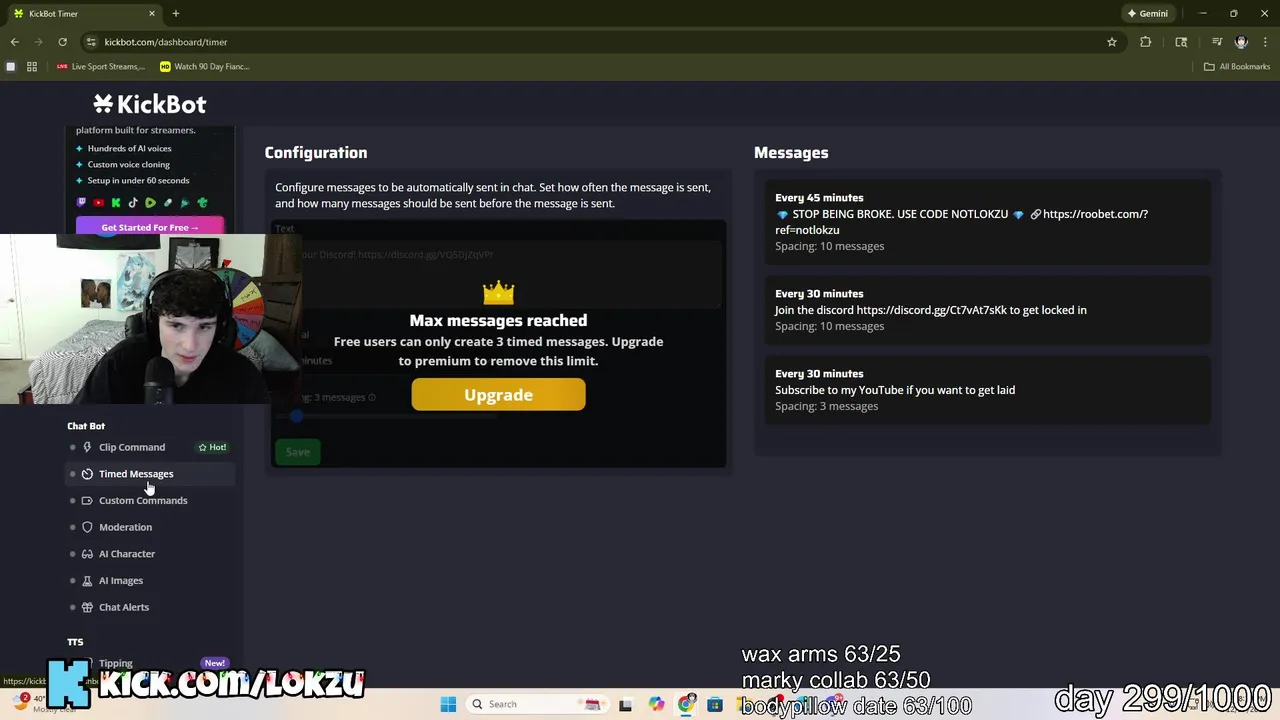Screen dimensions: 1280x720
Task: Bookmark this page with the star icon
Action: 1111,42
